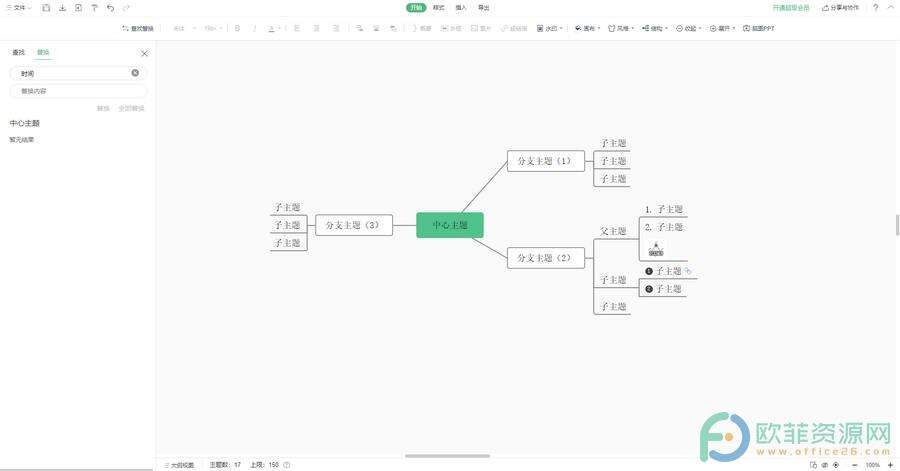Click the insert sibling topic icon
Screen dimensions: 900x471
click(x=376, y=28)
